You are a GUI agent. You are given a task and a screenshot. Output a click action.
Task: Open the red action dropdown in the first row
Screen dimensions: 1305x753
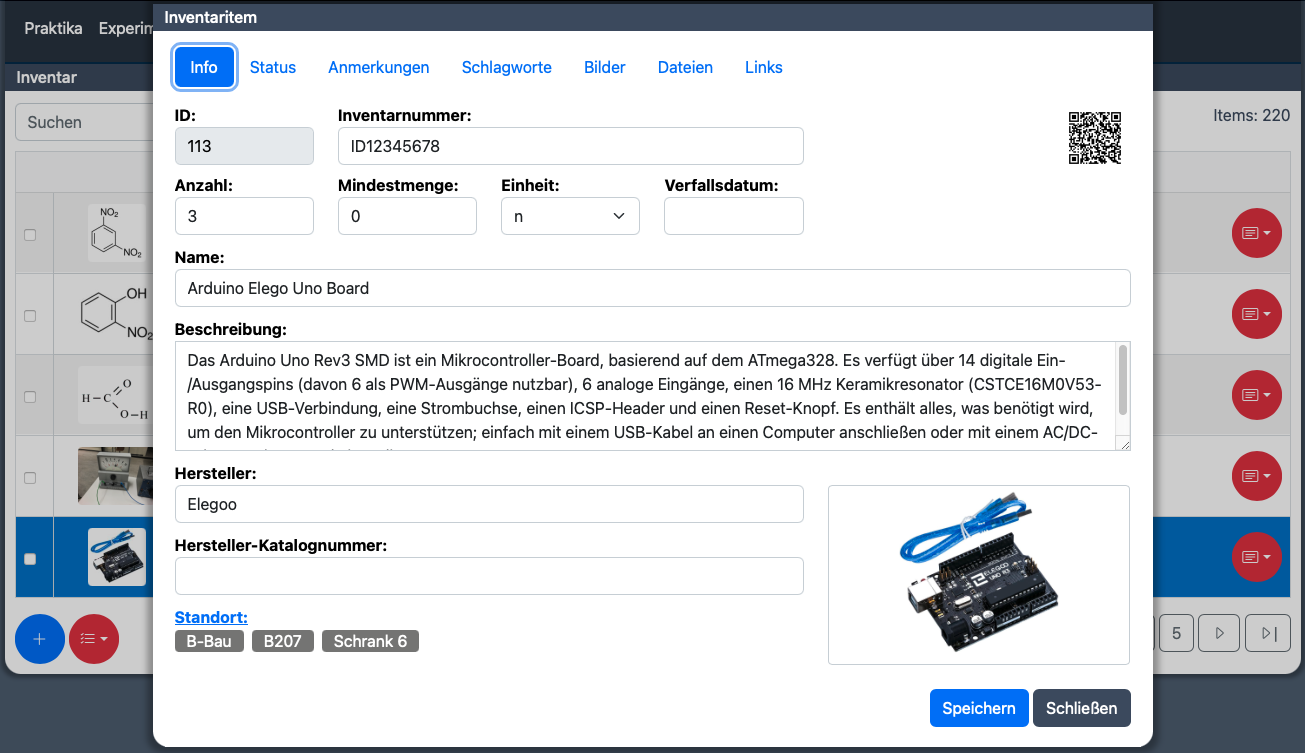tap(1256, 233)
